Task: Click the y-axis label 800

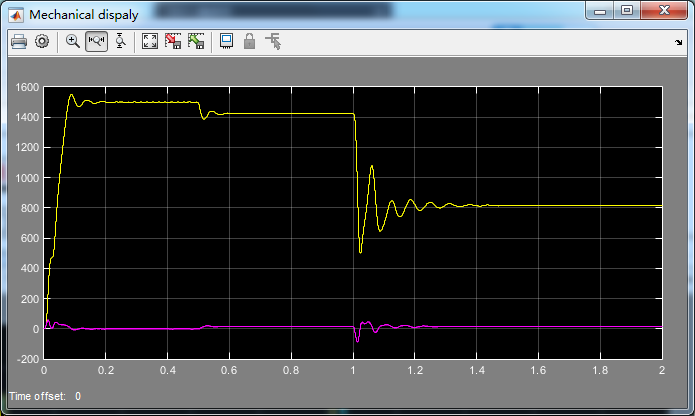Action: pos(30,208)
